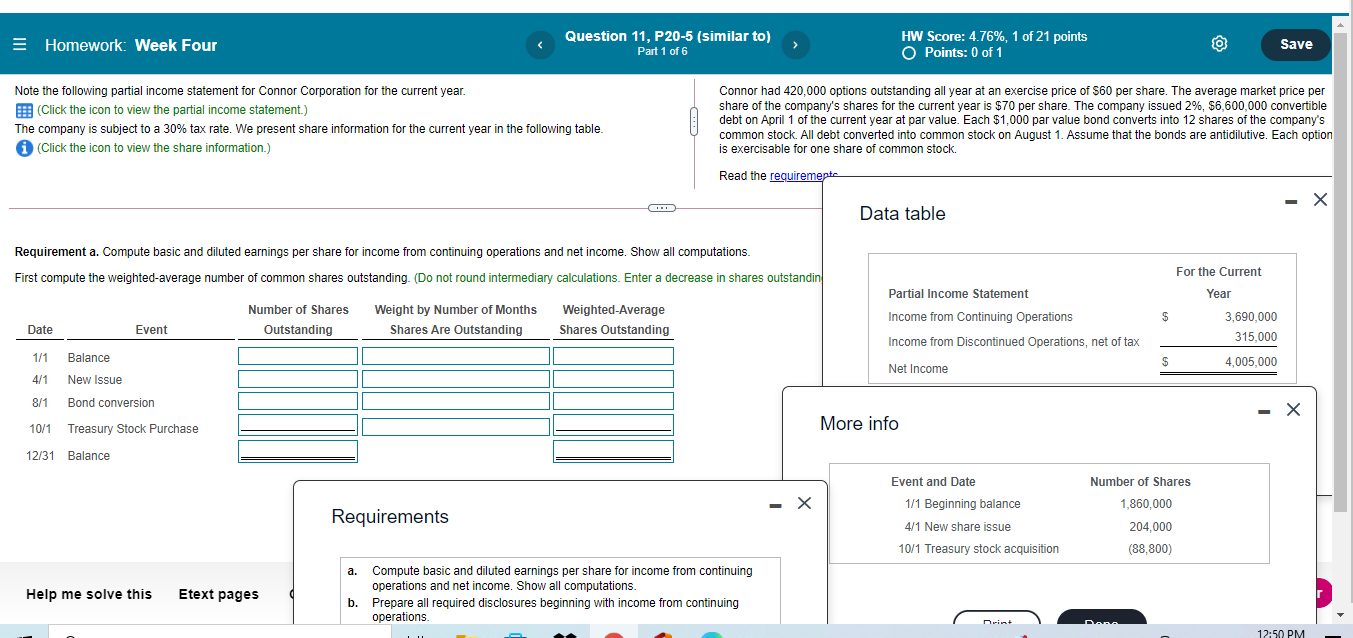Click the Save button

(x=1296, y=44)
